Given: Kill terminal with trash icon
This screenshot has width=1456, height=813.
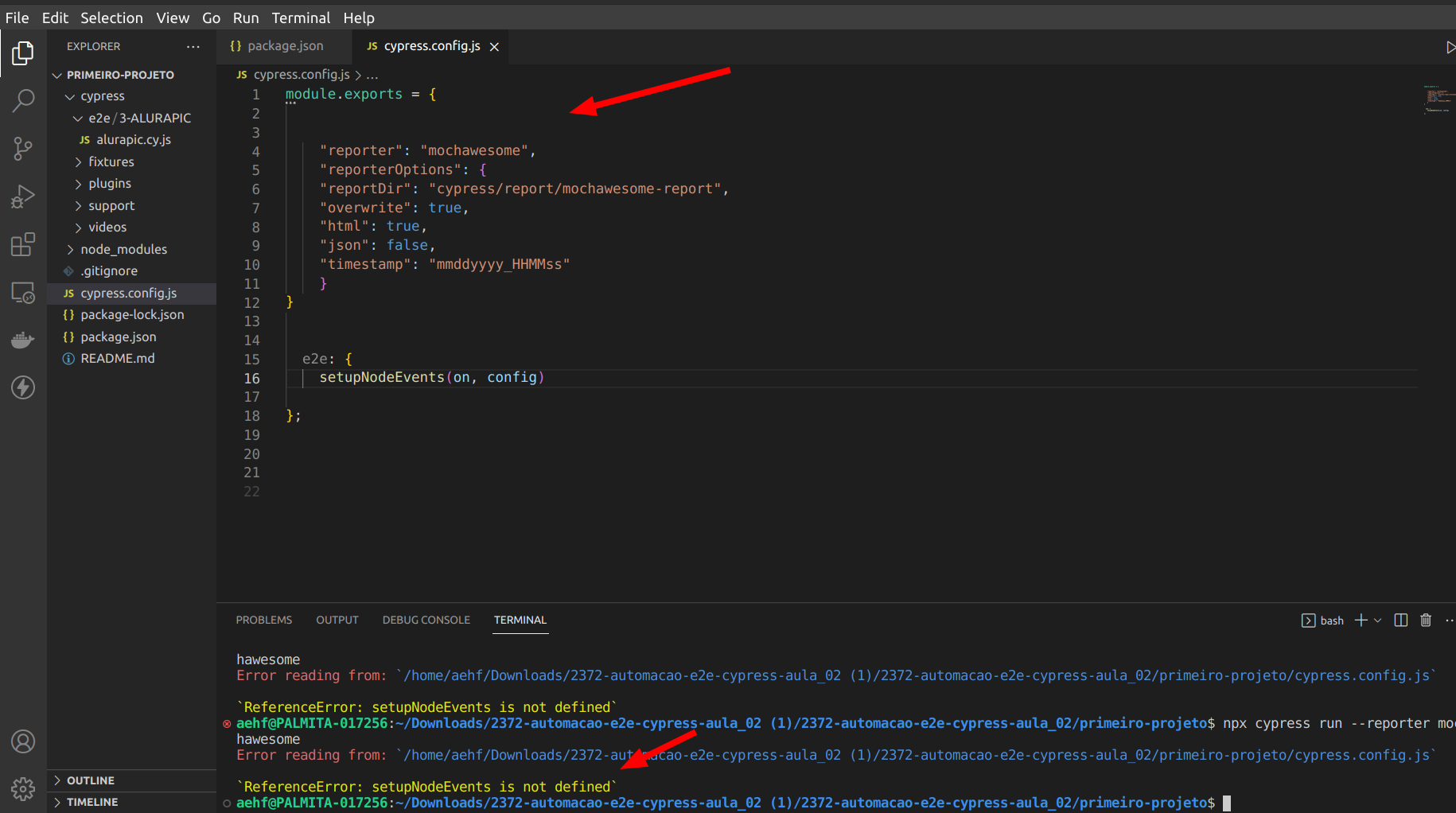Looking at the screenshot, I should click(x=1426, y=620).
